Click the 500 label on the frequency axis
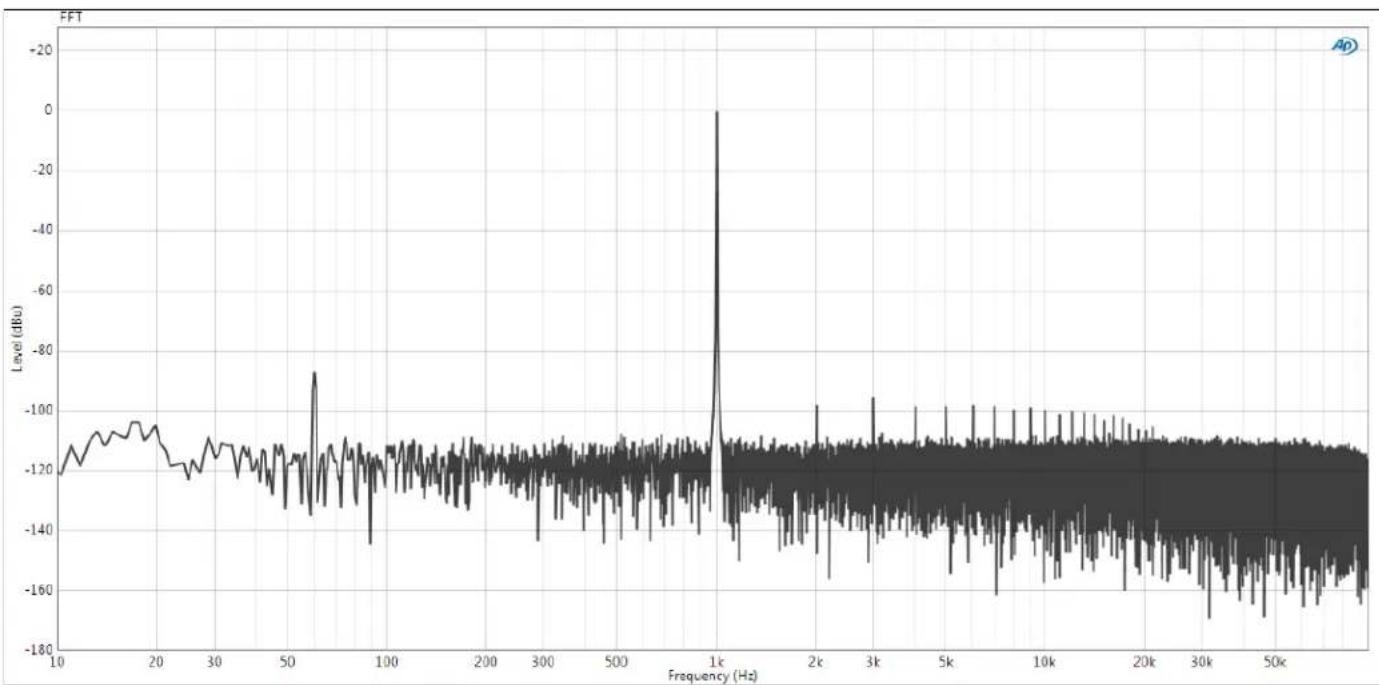Image resolution: width=1379 pixels, height=685 pixels. click(x=616, y=662)
